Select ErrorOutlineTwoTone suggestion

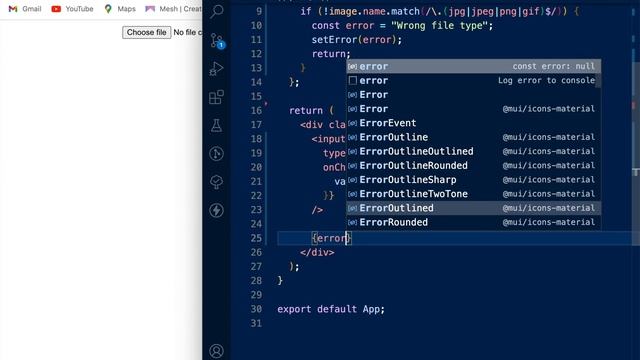(473, 194)
